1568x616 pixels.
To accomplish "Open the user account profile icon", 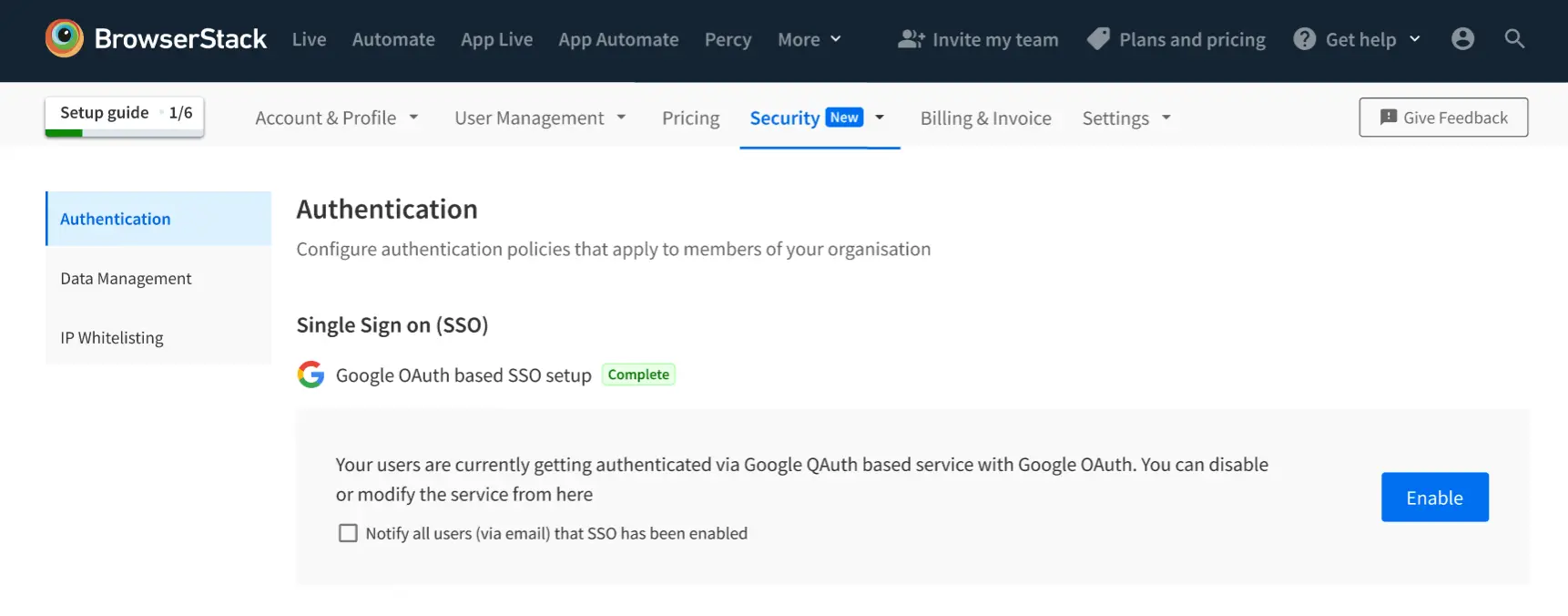I will tap(1462, 38).
